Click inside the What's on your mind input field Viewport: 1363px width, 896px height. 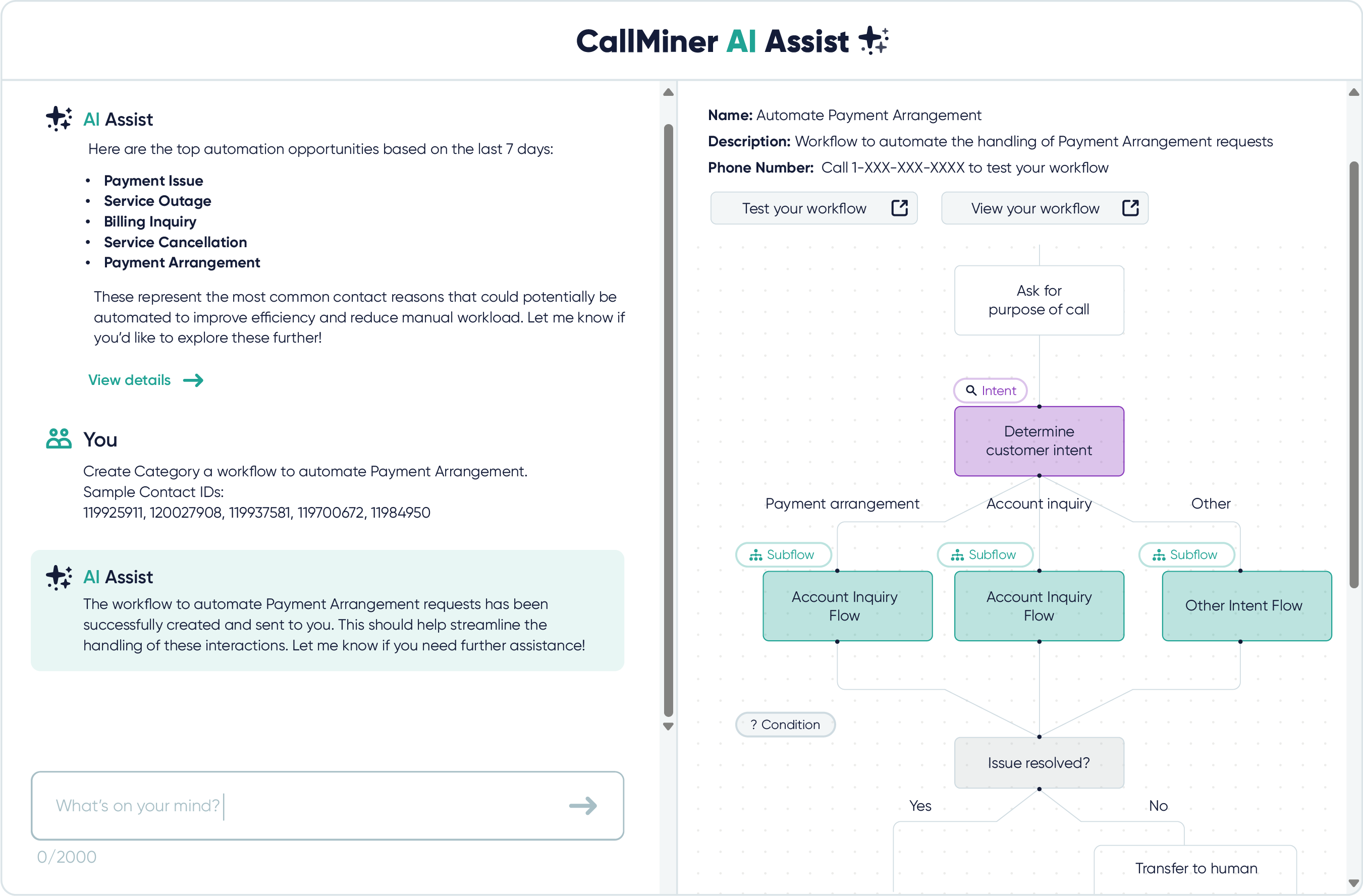tap(286, 806)
